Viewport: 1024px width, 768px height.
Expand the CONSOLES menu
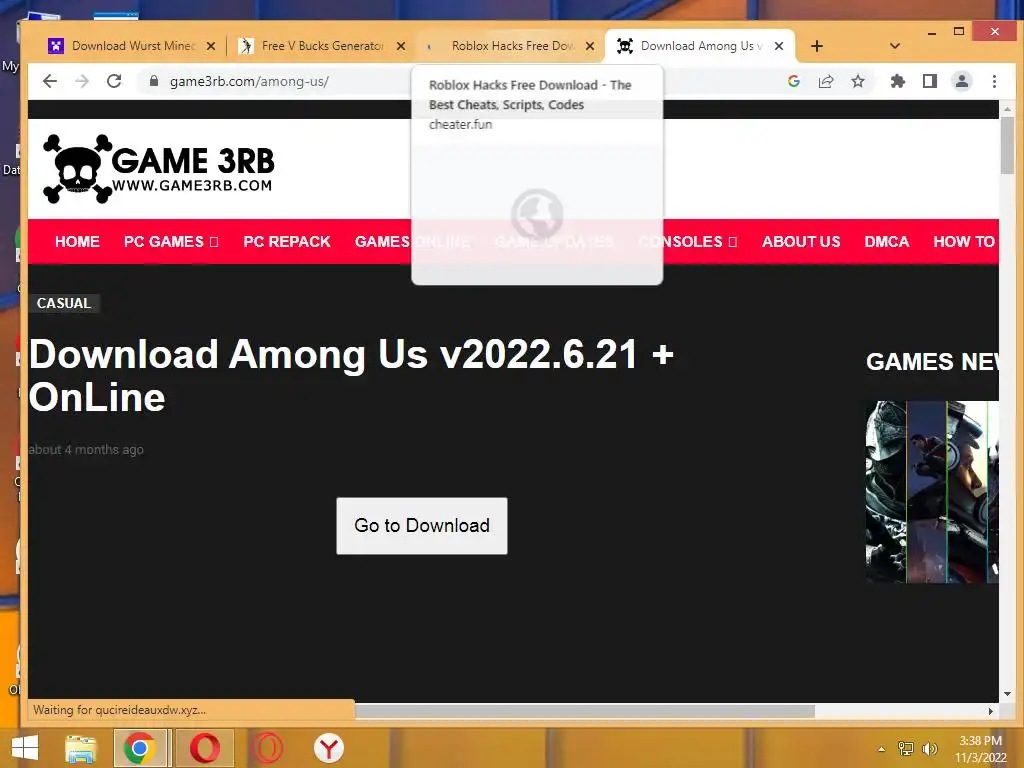click(688, 242)
